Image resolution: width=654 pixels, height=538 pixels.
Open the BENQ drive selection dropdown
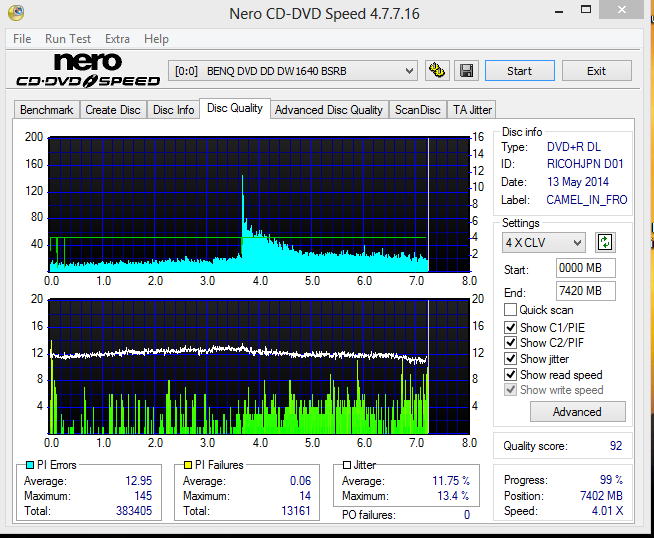click(293, 71)
